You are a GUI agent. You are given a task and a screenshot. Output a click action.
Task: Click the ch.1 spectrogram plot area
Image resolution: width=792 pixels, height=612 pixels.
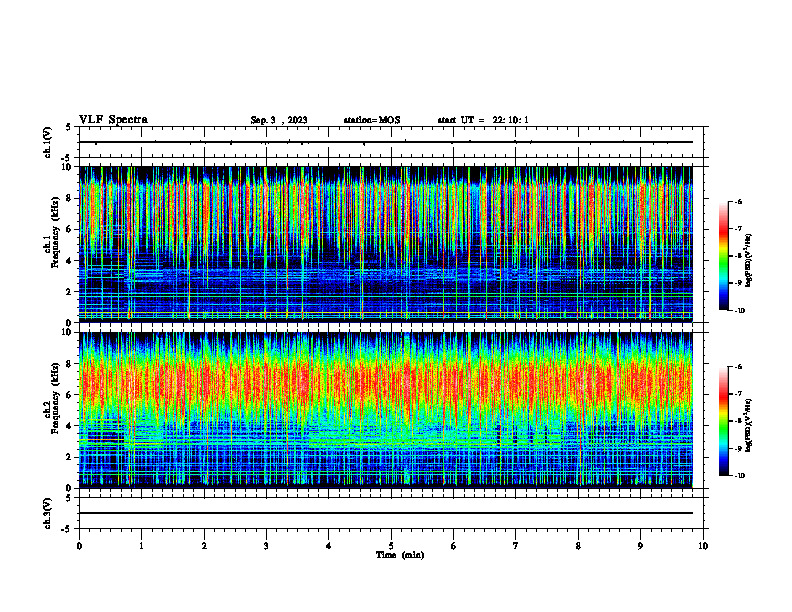(x=386, y=244)
